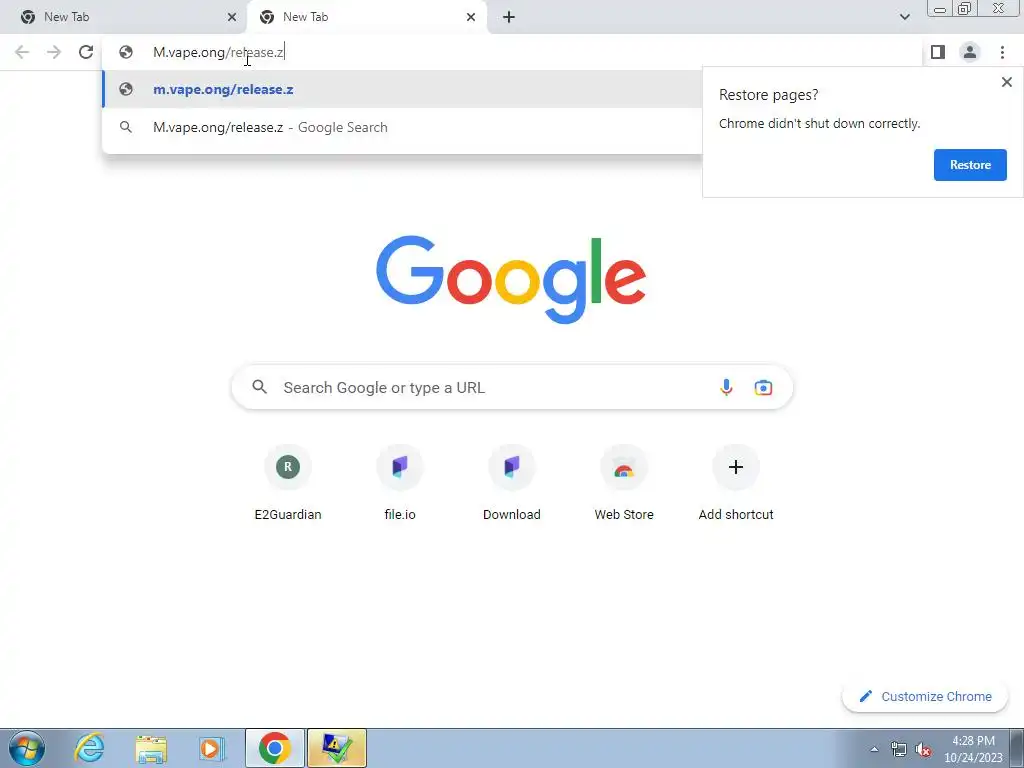The width and height of the screenshot is (1024, 768).
Task: Open the E2Guardian shortcut
Action: pyautogui.click(x=288, y=482)
